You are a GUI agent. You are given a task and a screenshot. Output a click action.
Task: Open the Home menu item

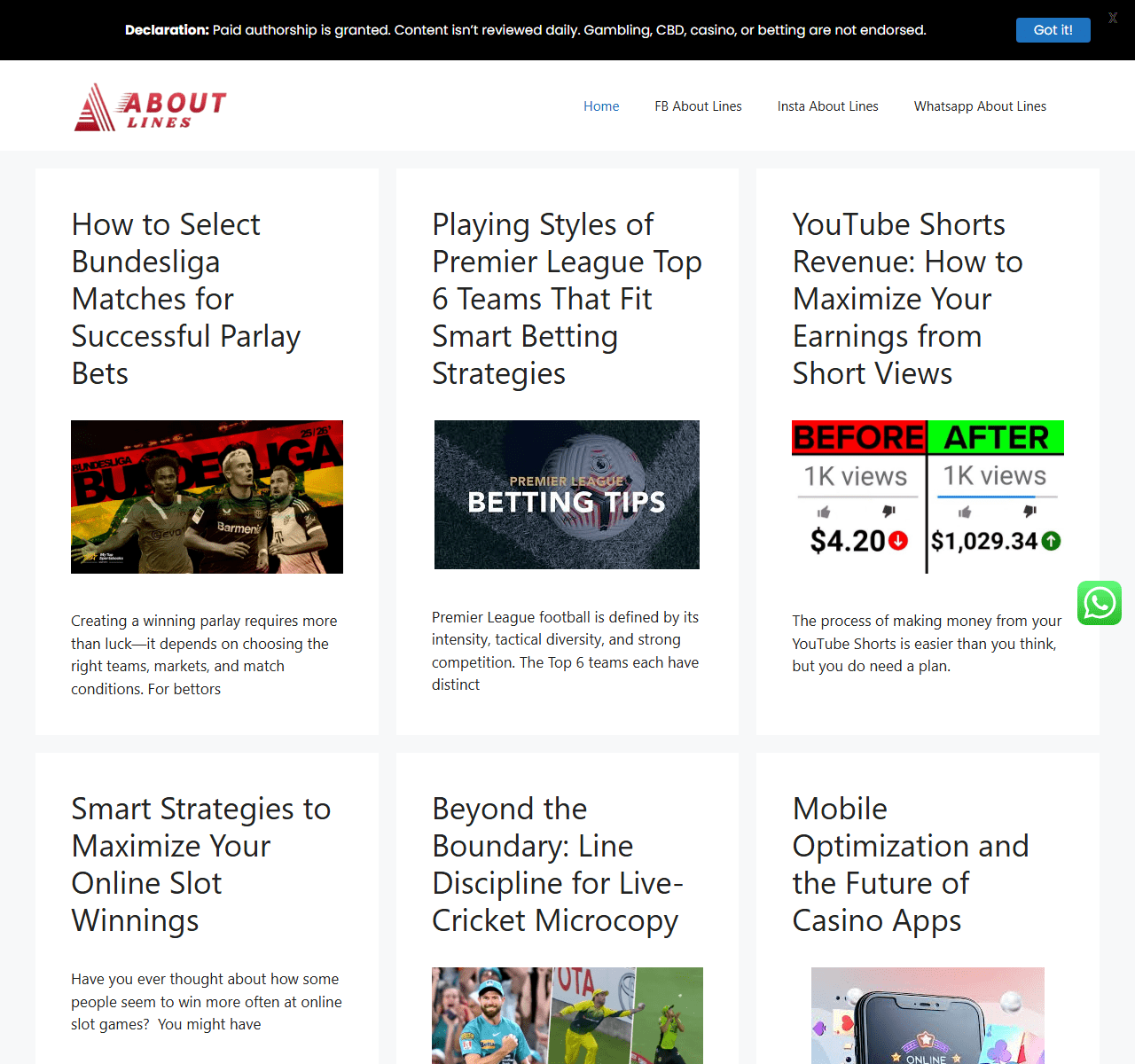pyautogui.click(x=601, y=106)
